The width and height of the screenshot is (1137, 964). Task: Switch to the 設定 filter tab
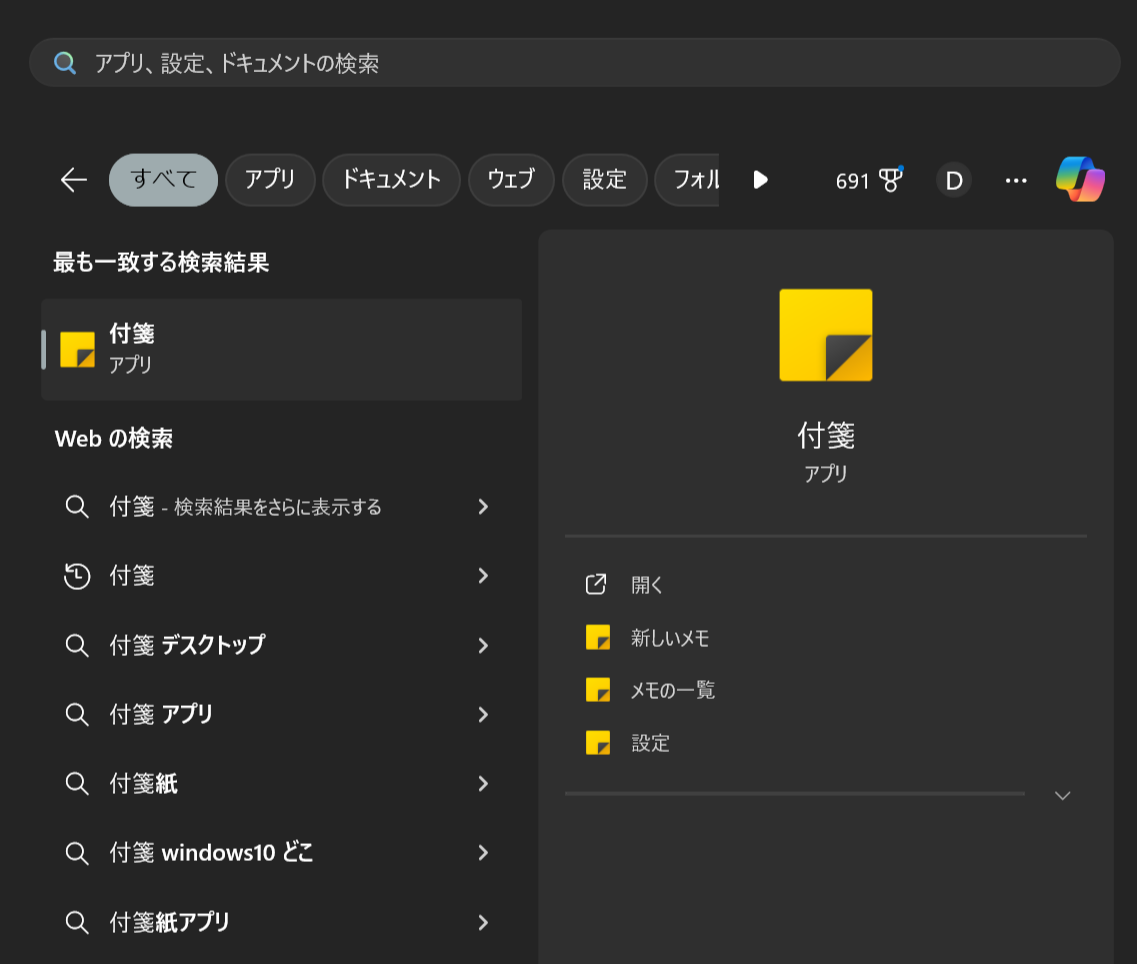(605, 180)
